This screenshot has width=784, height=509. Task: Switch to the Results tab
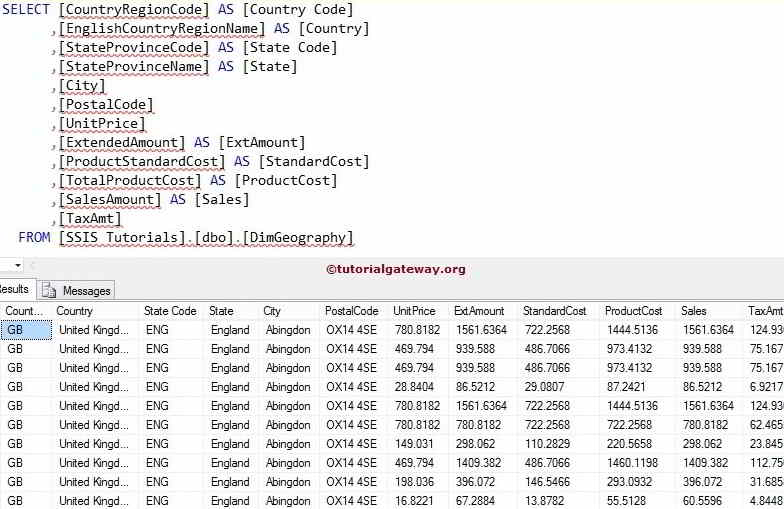[x=16, y=289]
